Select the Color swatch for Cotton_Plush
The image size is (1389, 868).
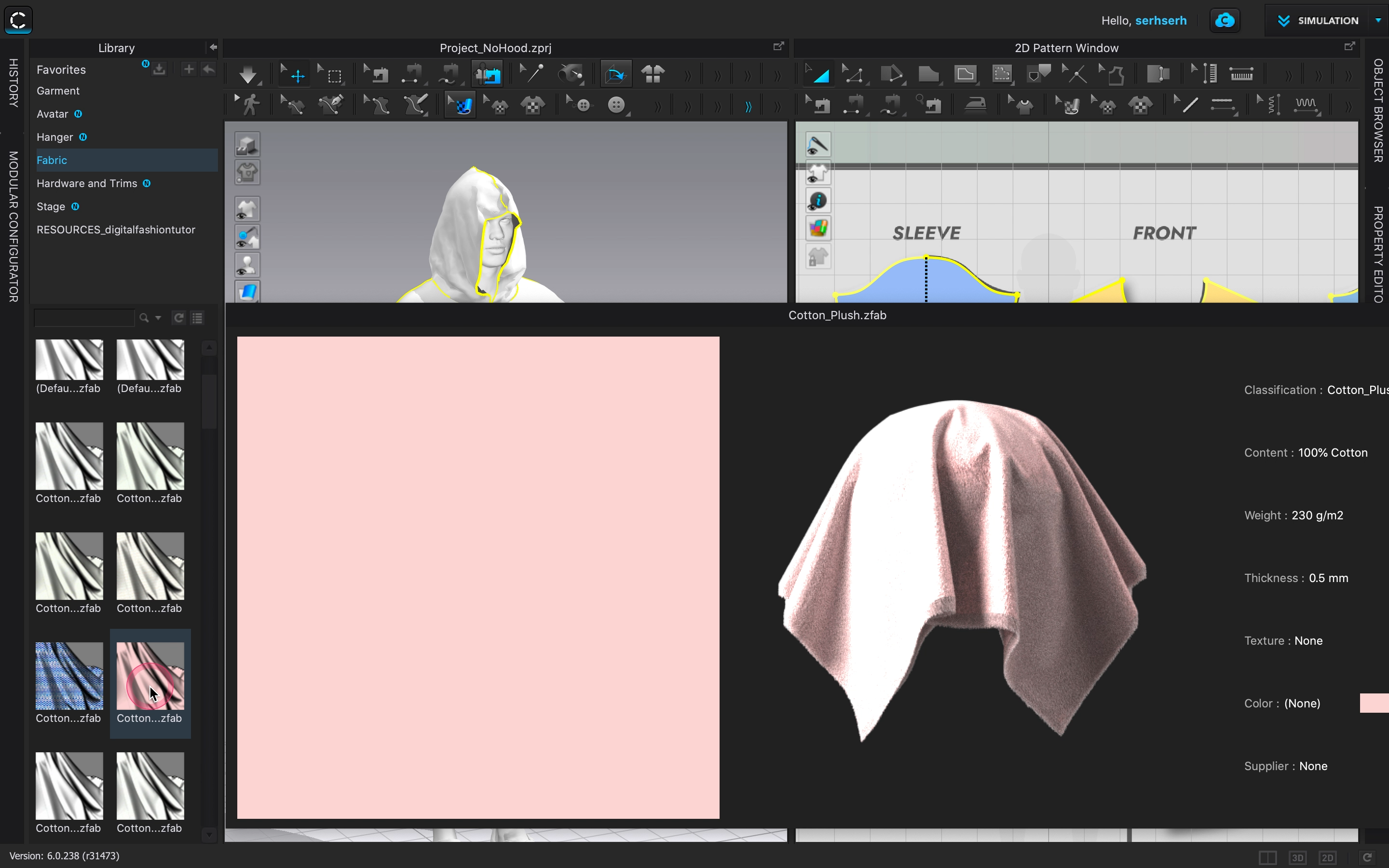click(x=1374, y=703)
